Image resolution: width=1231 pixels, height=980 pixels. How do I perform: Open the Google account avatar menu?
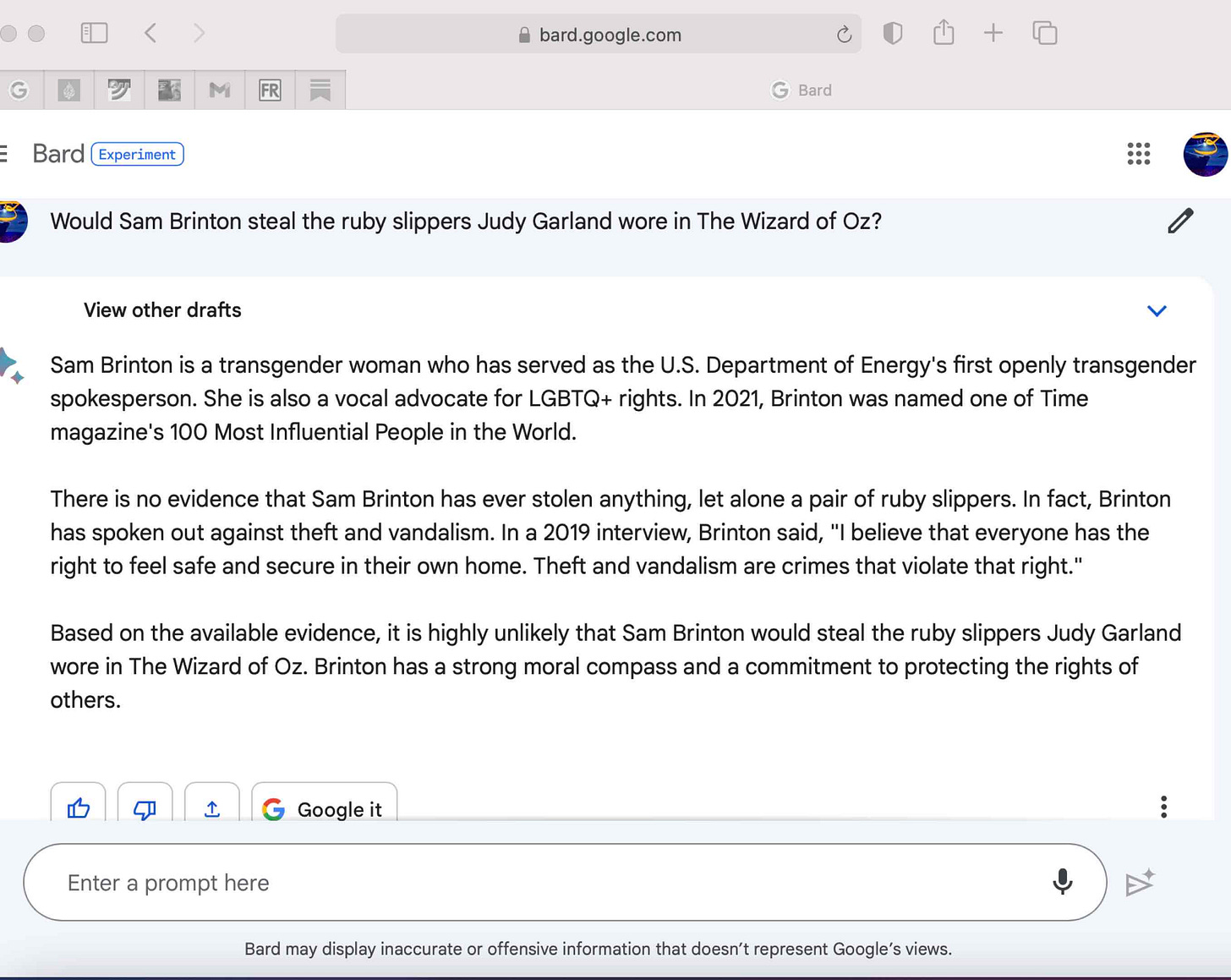click(x=1206, y=154)
